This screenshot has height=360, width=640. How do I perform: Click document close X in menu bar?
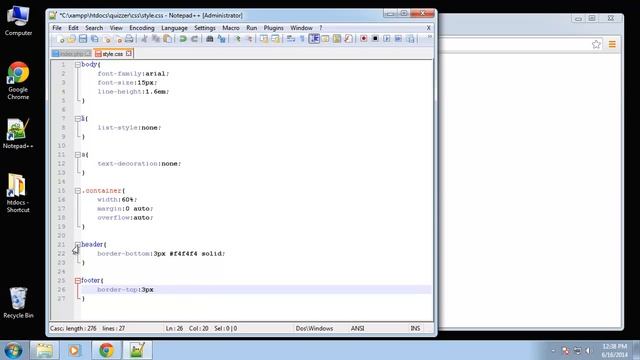pyautogui.click(x=429, y=28)
